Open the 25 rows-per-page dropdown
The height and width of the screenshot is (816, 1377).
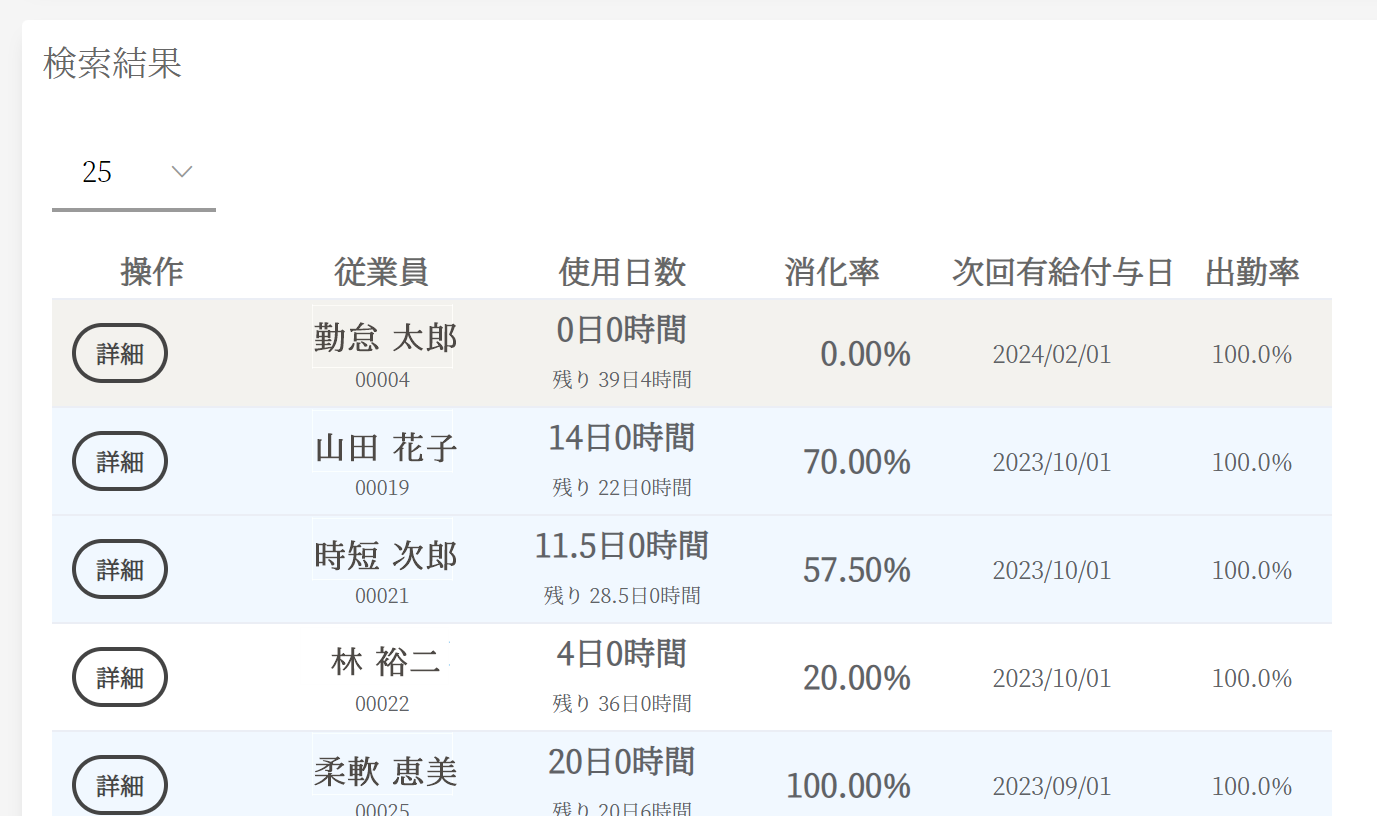[133, 172]
